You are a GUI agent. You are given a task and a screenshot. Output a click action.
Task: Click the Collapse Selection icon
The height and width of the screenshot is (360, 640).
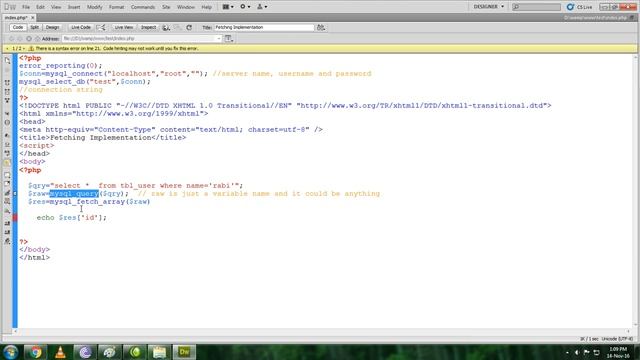[x=7, y=92]
